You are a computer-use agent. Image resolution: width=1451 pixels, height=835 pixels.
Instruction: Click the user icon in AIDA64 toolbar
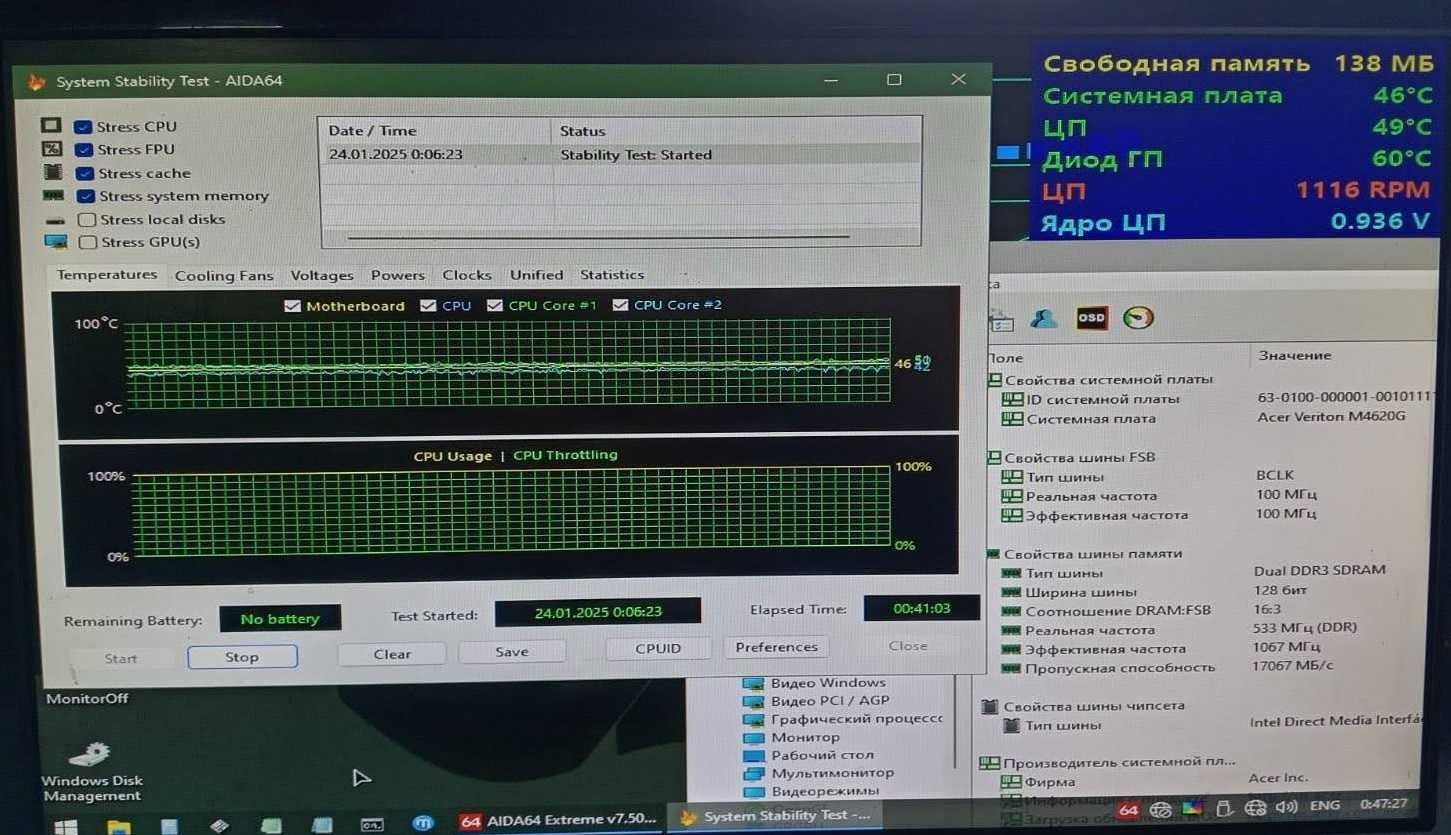[1043, 318]
